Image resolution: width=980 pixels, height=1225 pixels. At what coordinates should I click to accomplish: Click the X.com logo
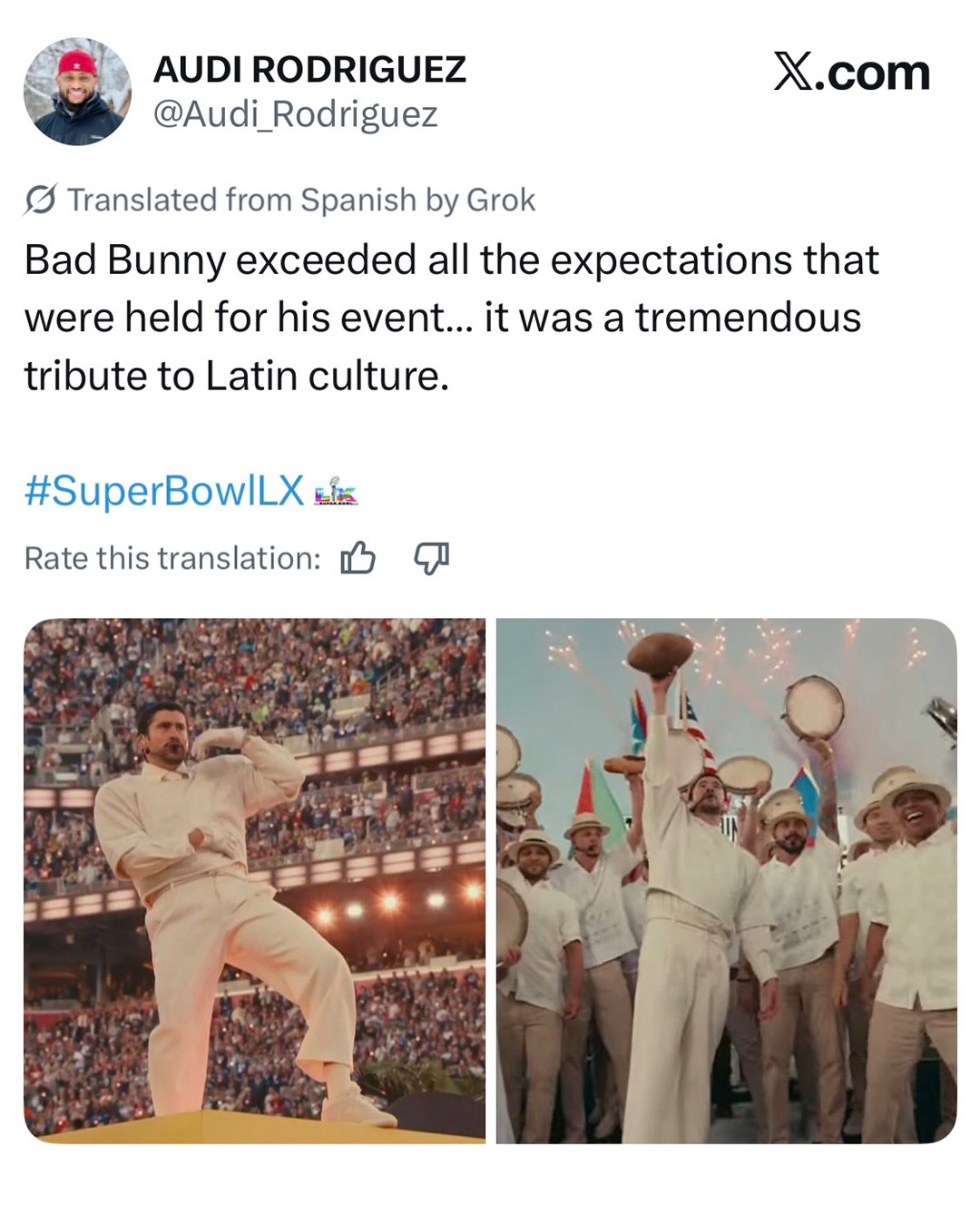[x=851, y=73]
